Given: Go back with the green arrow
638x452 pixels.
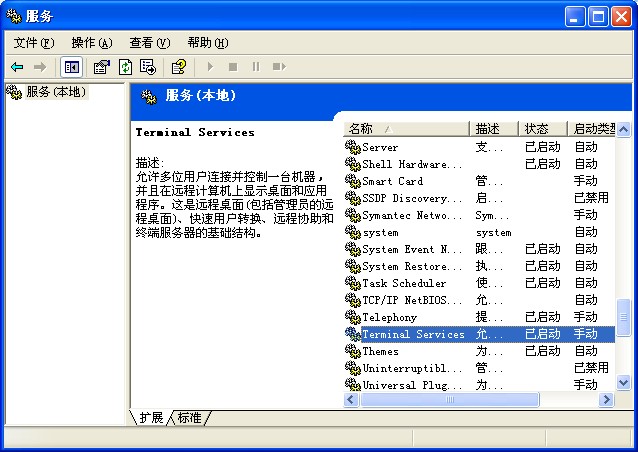Looking at the screenshot, I should point(17,67).
